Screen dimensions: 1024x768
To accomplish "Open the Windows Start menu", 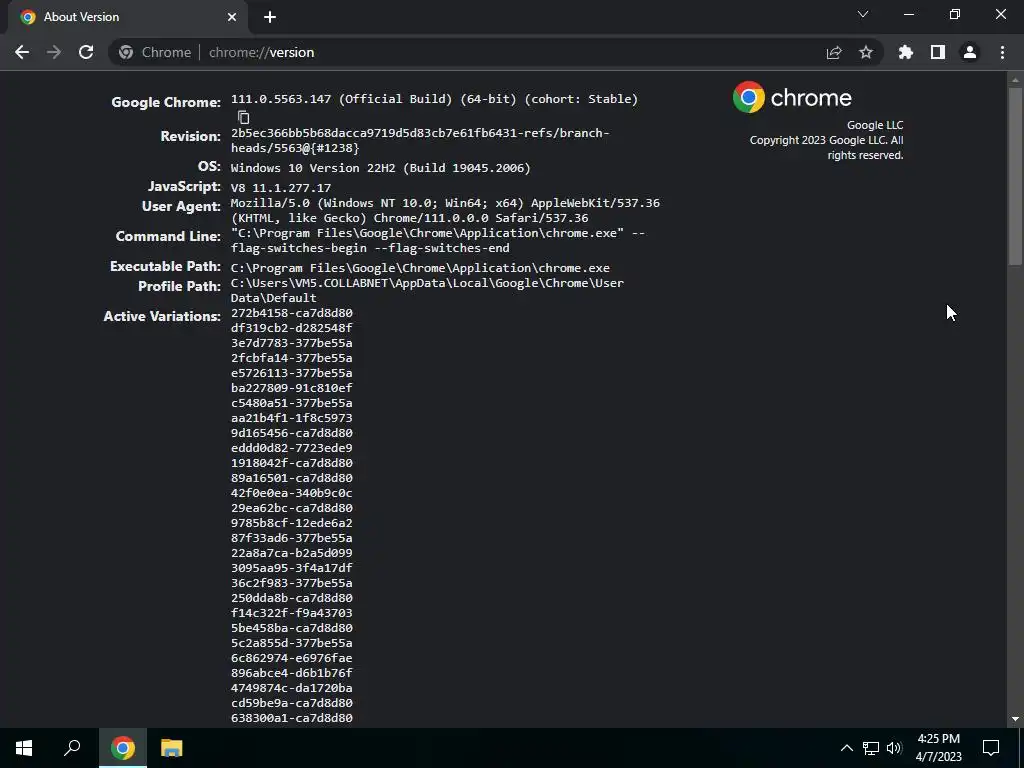I will [24, 748].
